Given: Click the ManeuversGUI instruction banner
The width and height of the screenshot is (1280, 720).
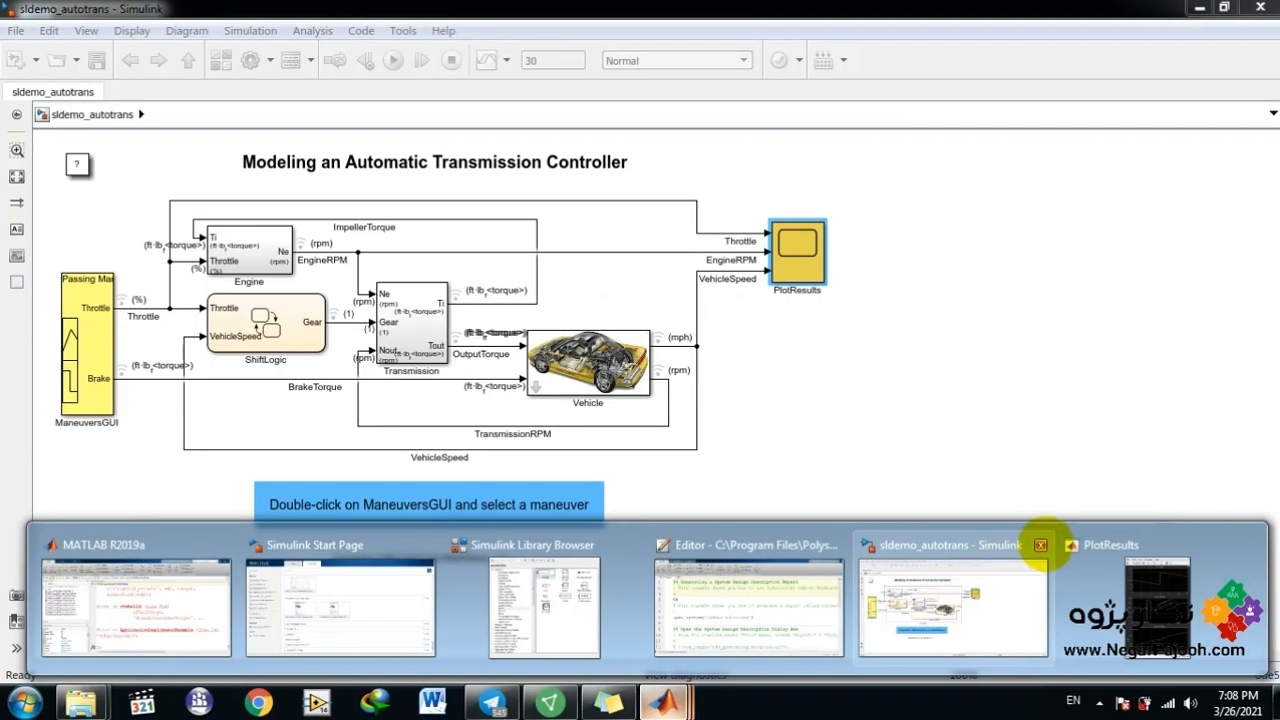Looking at the screenshot, I should (428, 504).
